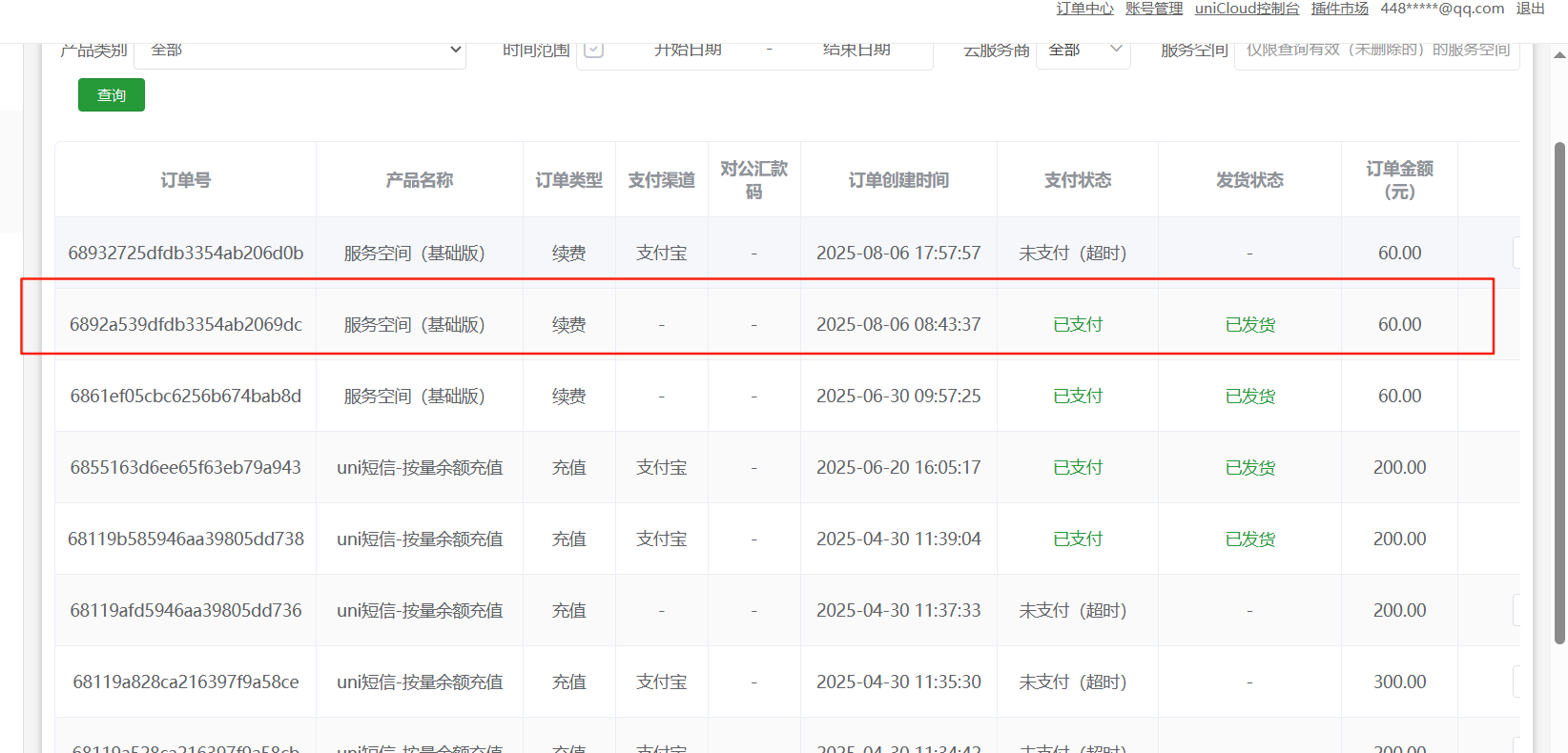
Task: Click creation time 2025-08-06 17:57:57
Action: [898, 253]
